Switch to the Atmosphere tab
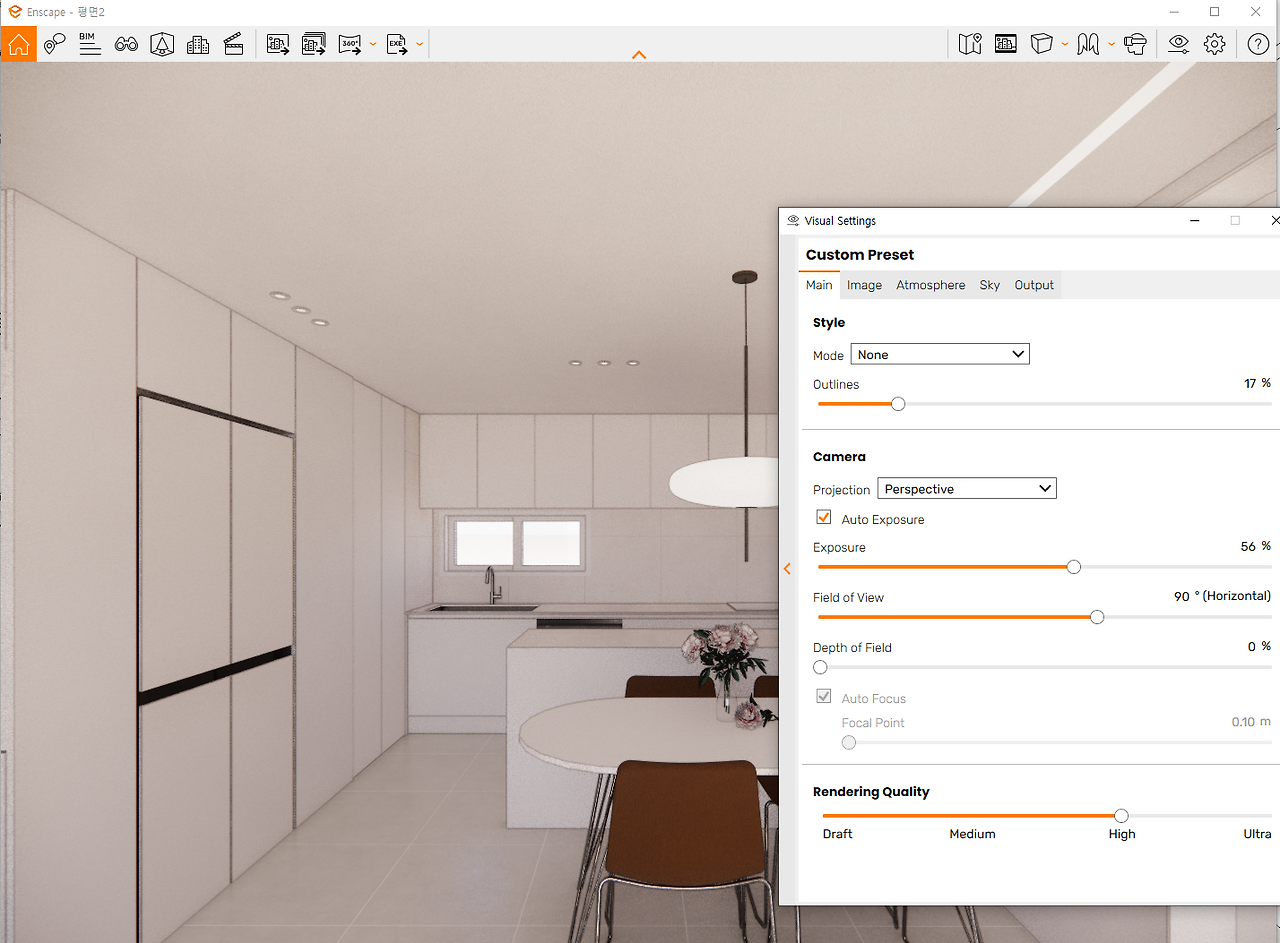 (930, 285)
